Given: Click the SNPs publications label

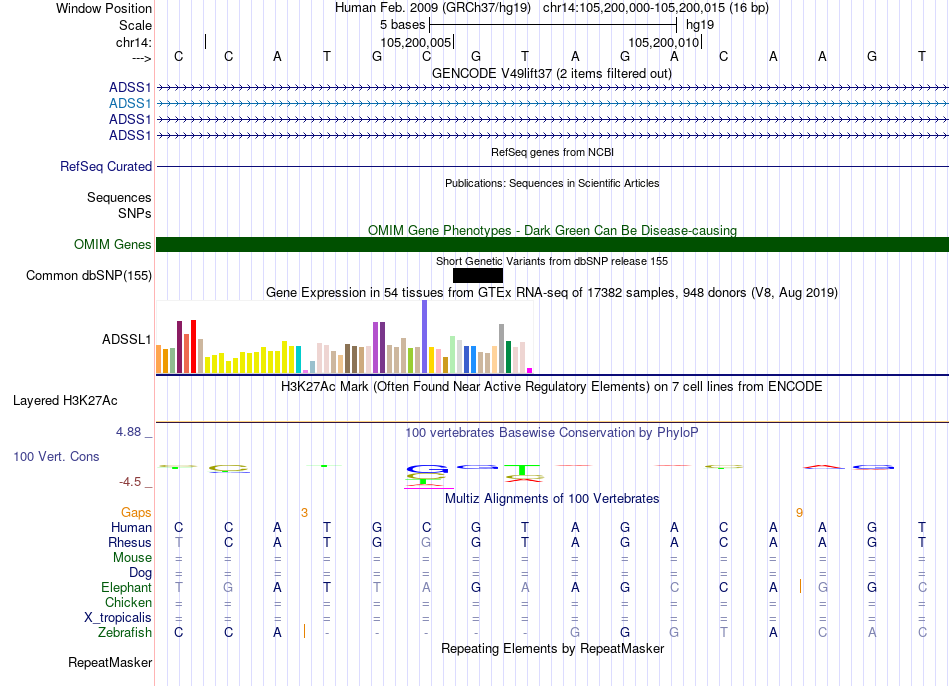Looking at the screenshot, I should tap(135, 213).
